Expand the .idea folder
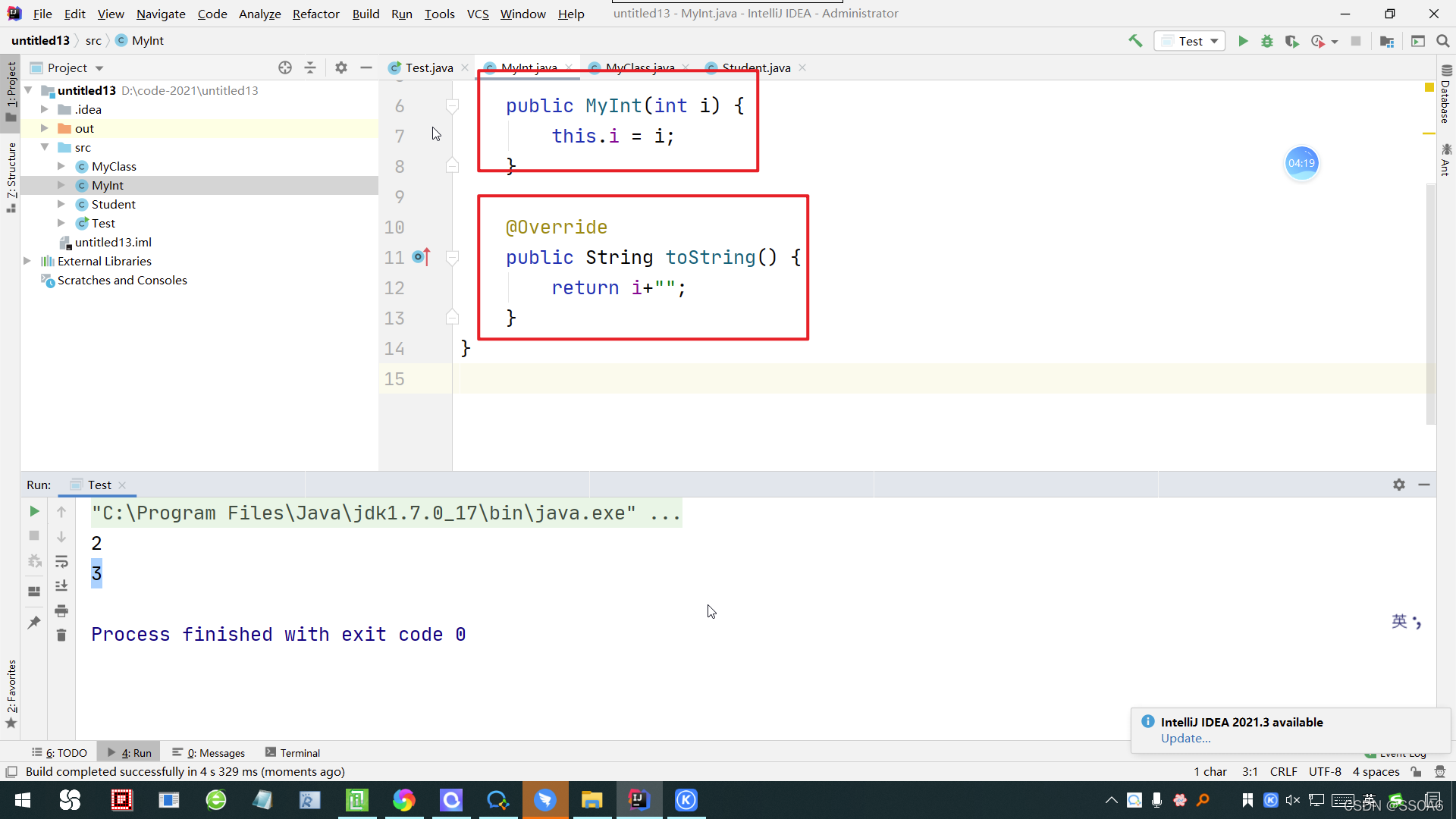This screenshot has width=1456, height=819. (x=44, y=109)
